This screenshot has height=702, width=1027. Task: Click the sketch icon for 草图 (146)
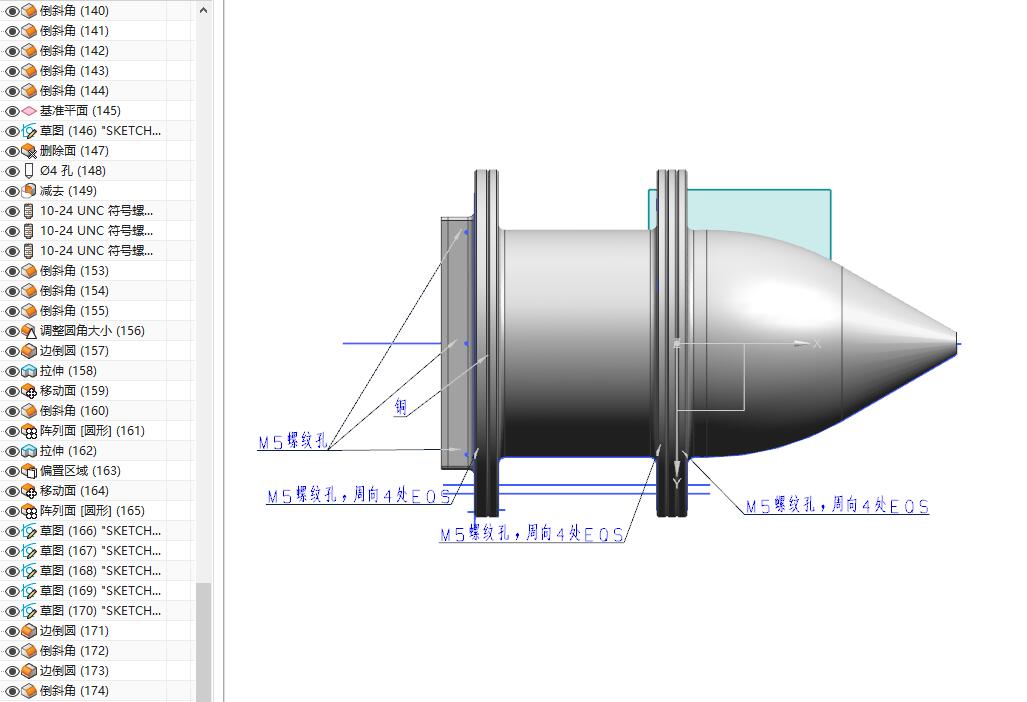coord(29,131)
